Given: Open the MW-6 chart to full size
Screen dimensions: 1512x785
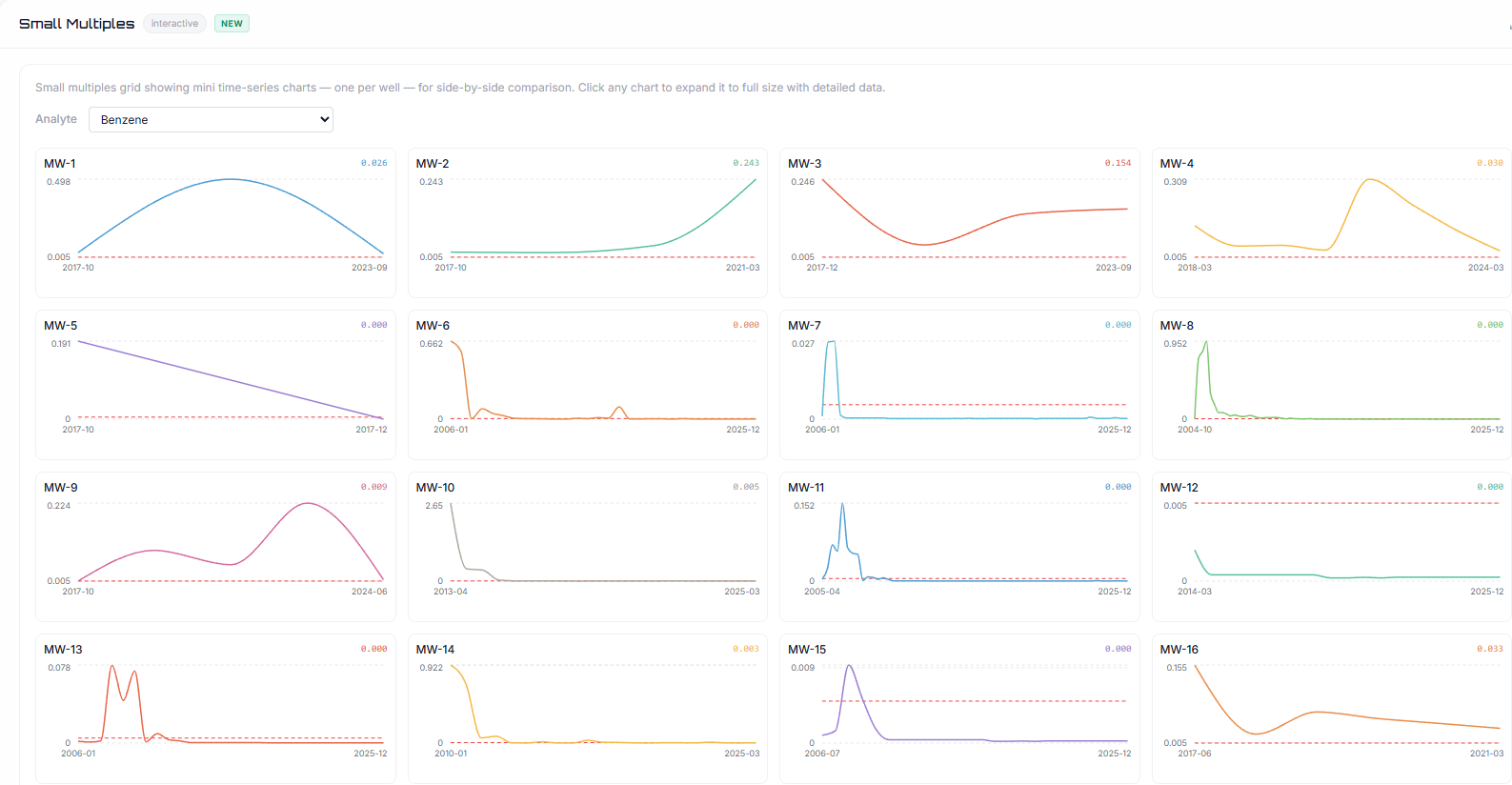Looking at the screenshot, I should coord(587,384).
